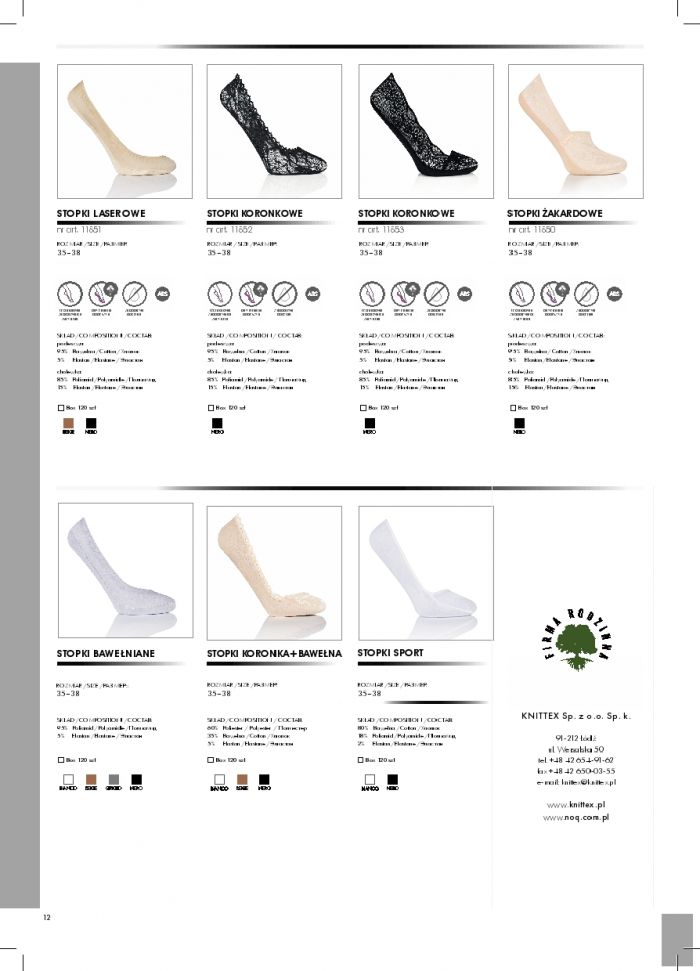Screen dimensions: 700x971
Task: Click the black lace Stopki Koronkowe 11652 photo
Action: tap(274, 131)
